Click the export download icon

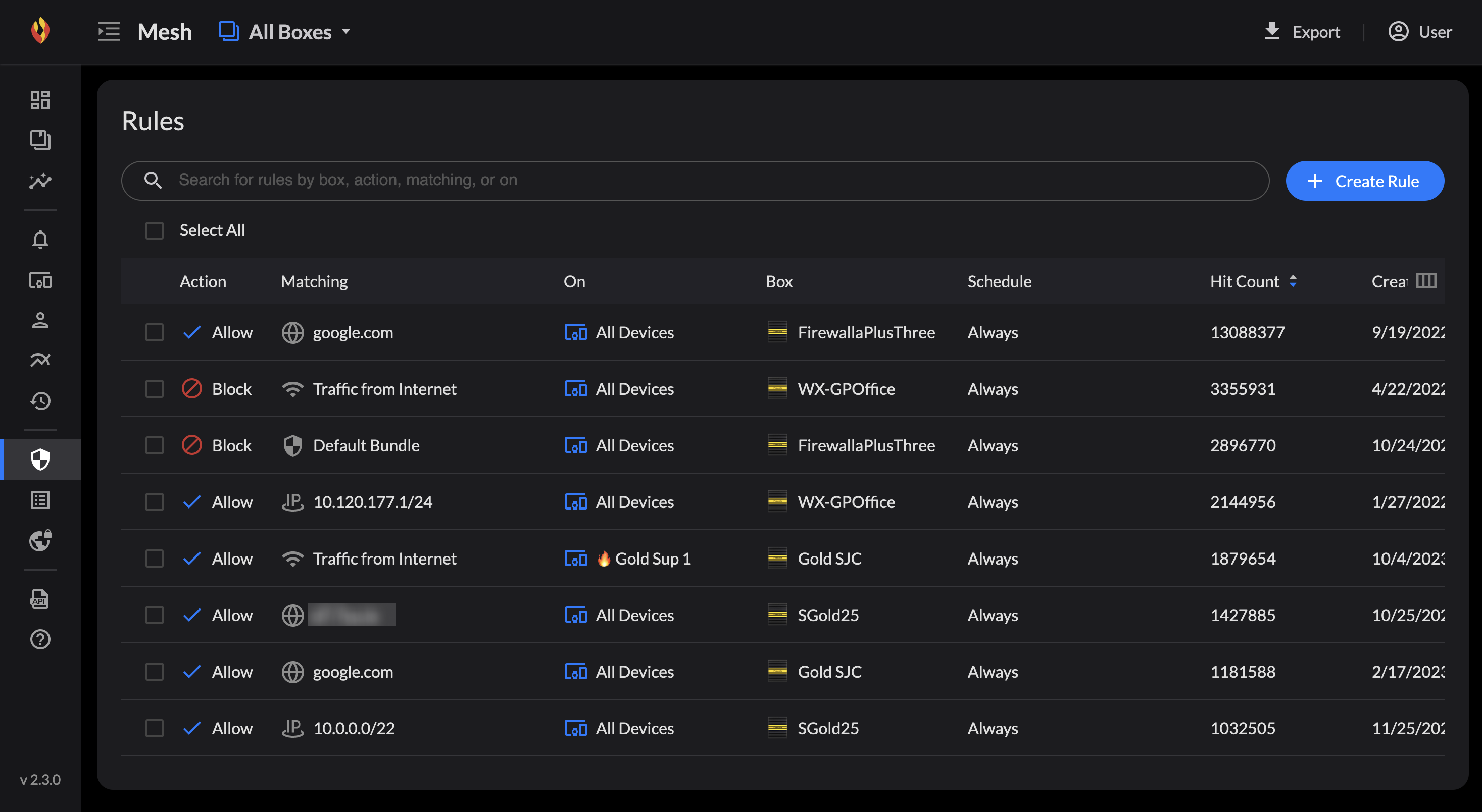(x=1272, y=32)
